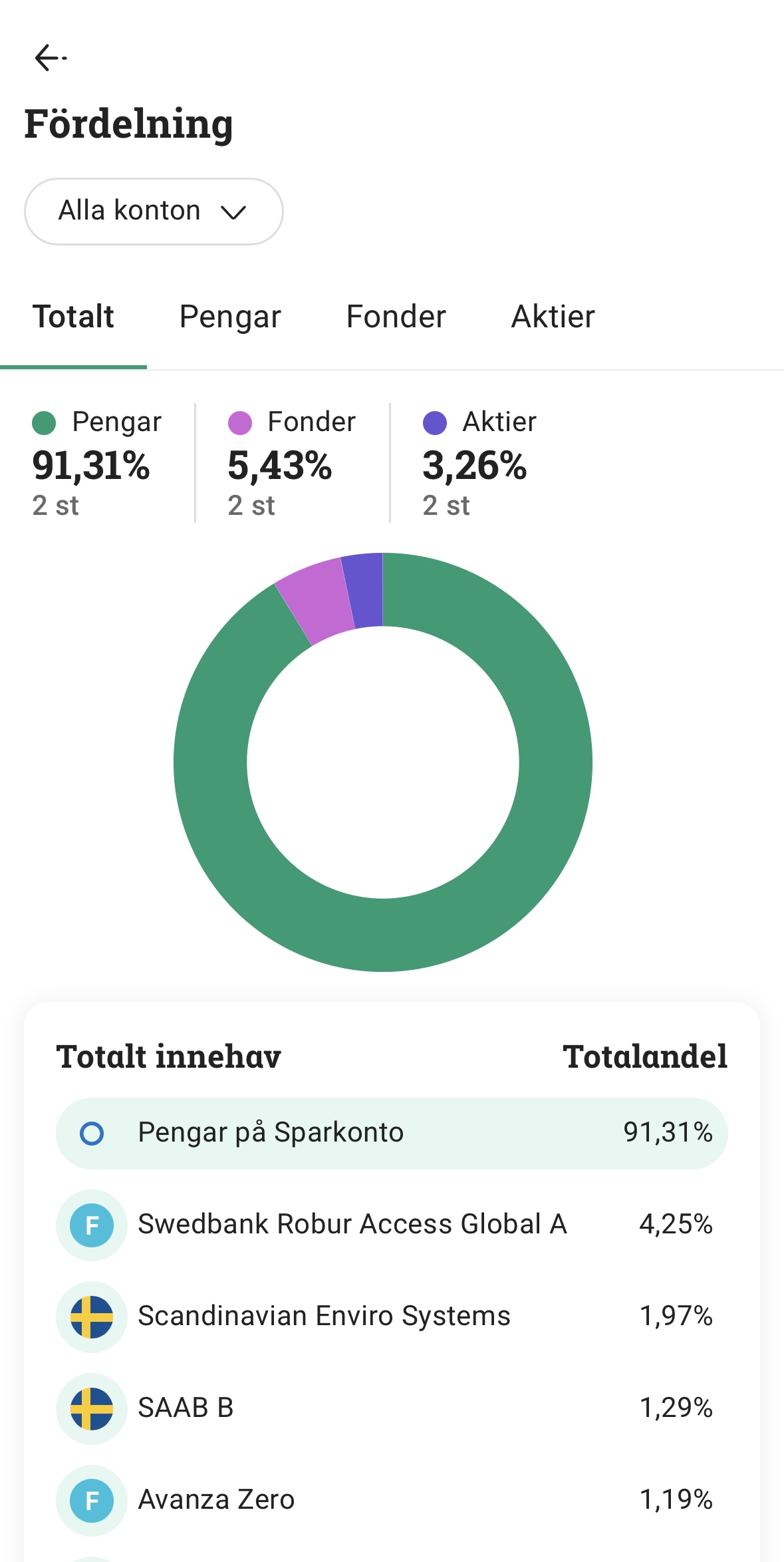Image resolution: width=784 pixels, height=1562 pixels.
Task: Tap the purple Aktier legend dot
Action: tap(435, 423)
